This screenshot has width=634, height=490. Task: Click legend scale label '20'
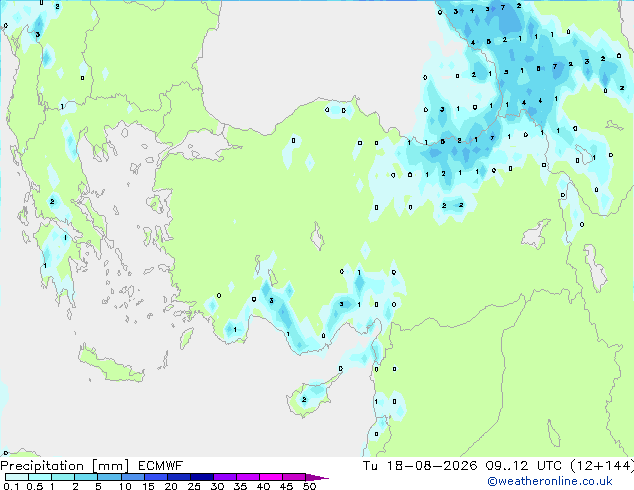coord(171,486)
